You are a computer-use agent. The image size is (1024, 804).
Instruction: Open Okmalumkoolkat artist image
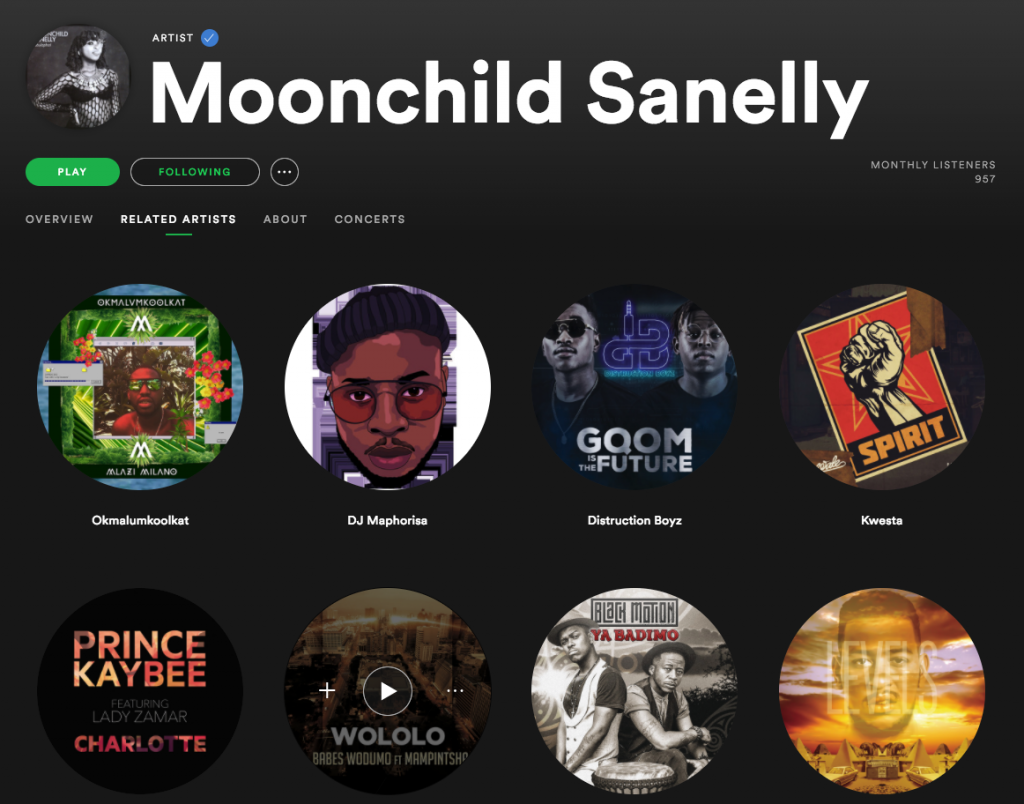[x=140, y=387]
